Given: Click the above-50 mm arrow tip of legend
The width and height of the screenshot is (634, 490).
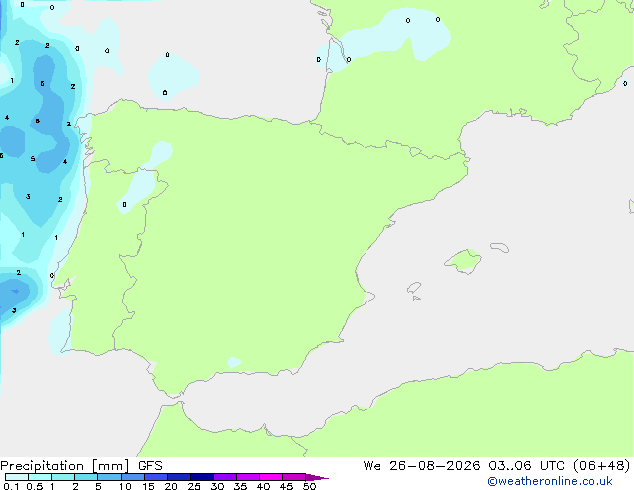Looking at the screenshot, I should (317, 477).
